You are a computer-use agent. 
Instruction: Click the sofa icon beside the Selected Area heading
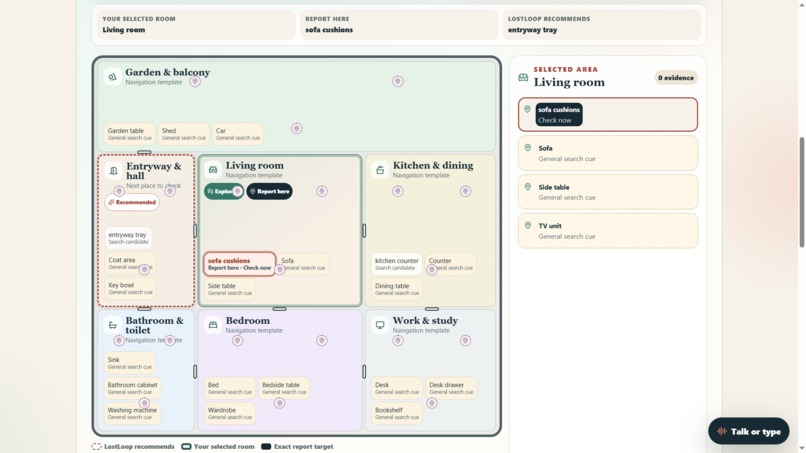tap(523, 78)
